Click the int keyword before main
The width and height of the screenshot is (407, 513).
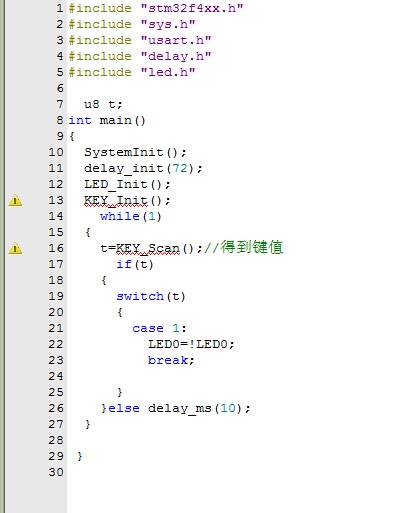pyautogui.click(x=80, y=120)
